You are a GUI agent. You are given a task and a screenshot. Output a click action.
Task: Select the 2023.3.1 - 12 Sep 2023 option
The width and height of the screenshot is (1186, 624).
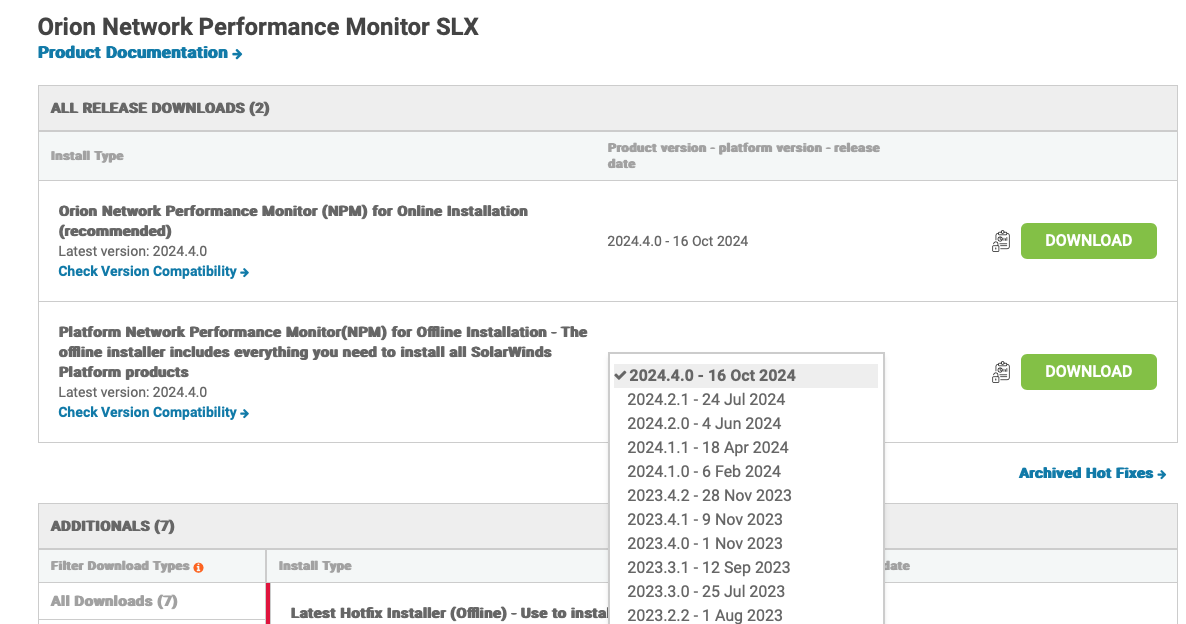click(708, 568)
